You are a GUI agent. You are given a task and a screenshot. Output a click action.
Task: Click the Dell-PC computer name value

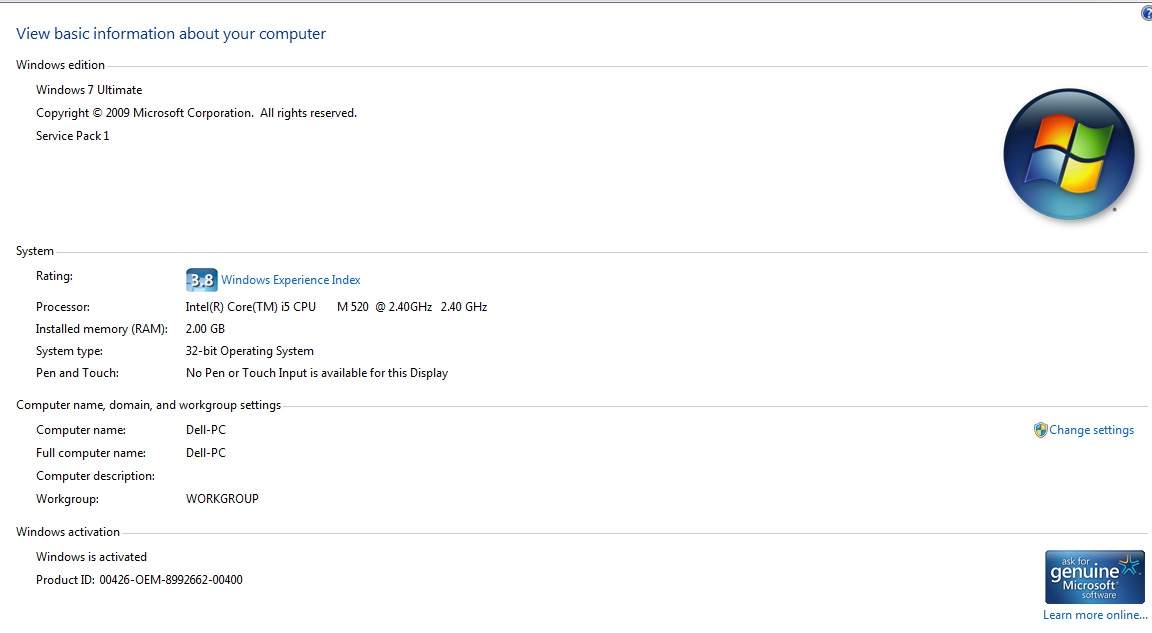tap(206, 430)
